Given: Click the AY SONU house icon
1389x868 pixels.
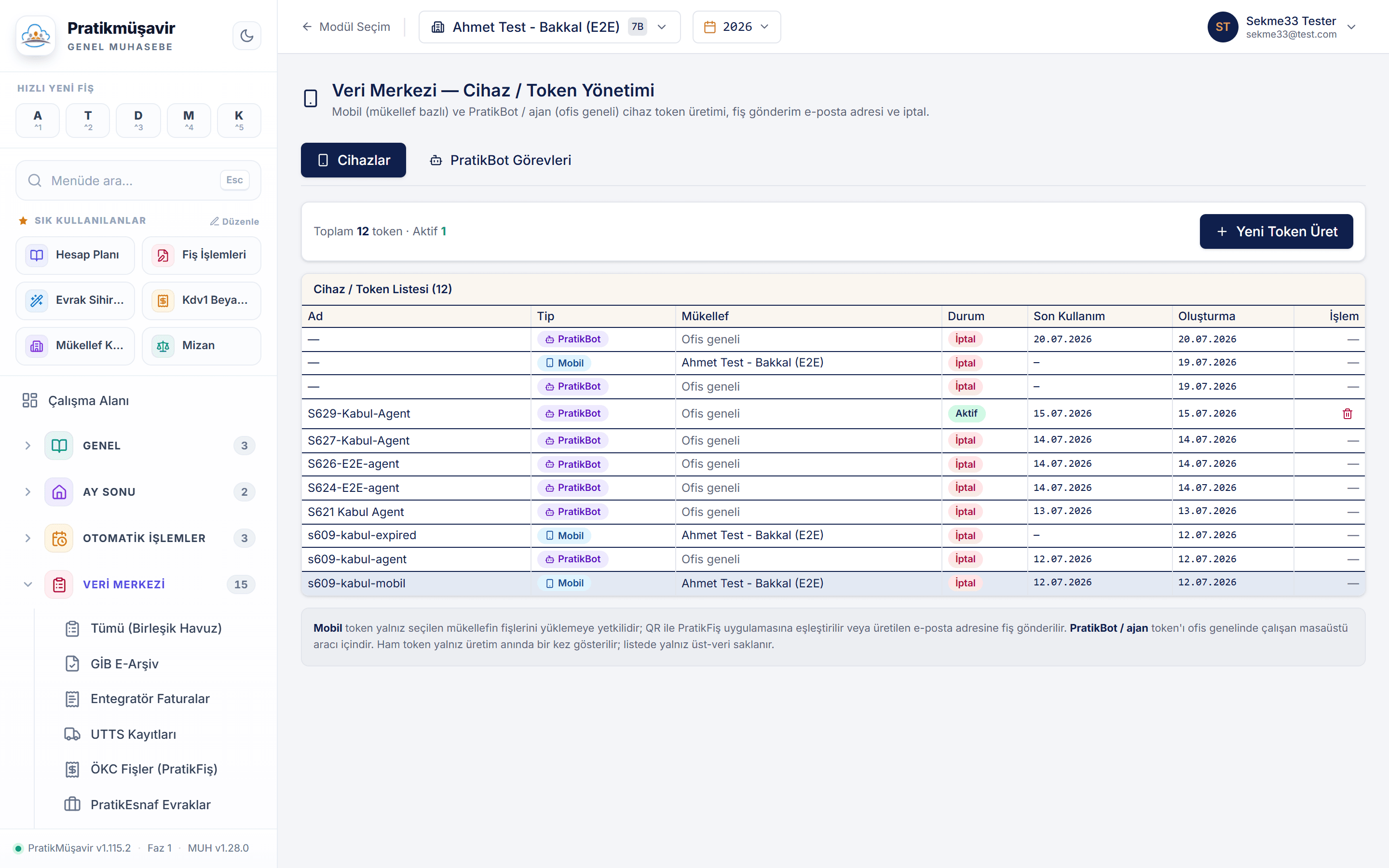Looking at the screenshot, I should [x=59, y=492].
